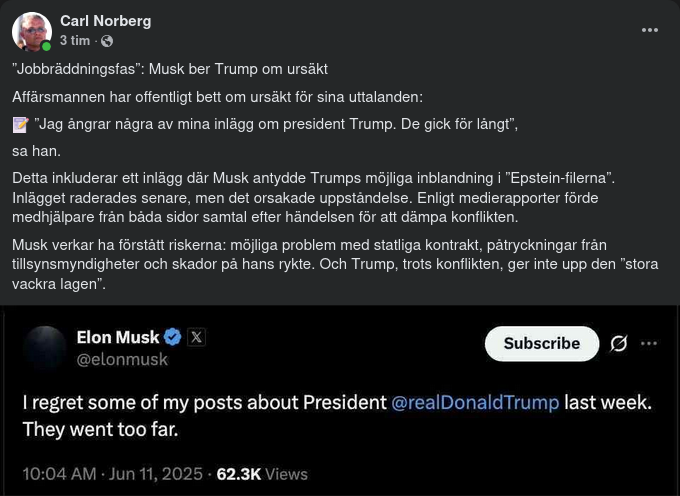680x496 pixels.
Task: Click the X logo affiliation badge
Action: 196,337
